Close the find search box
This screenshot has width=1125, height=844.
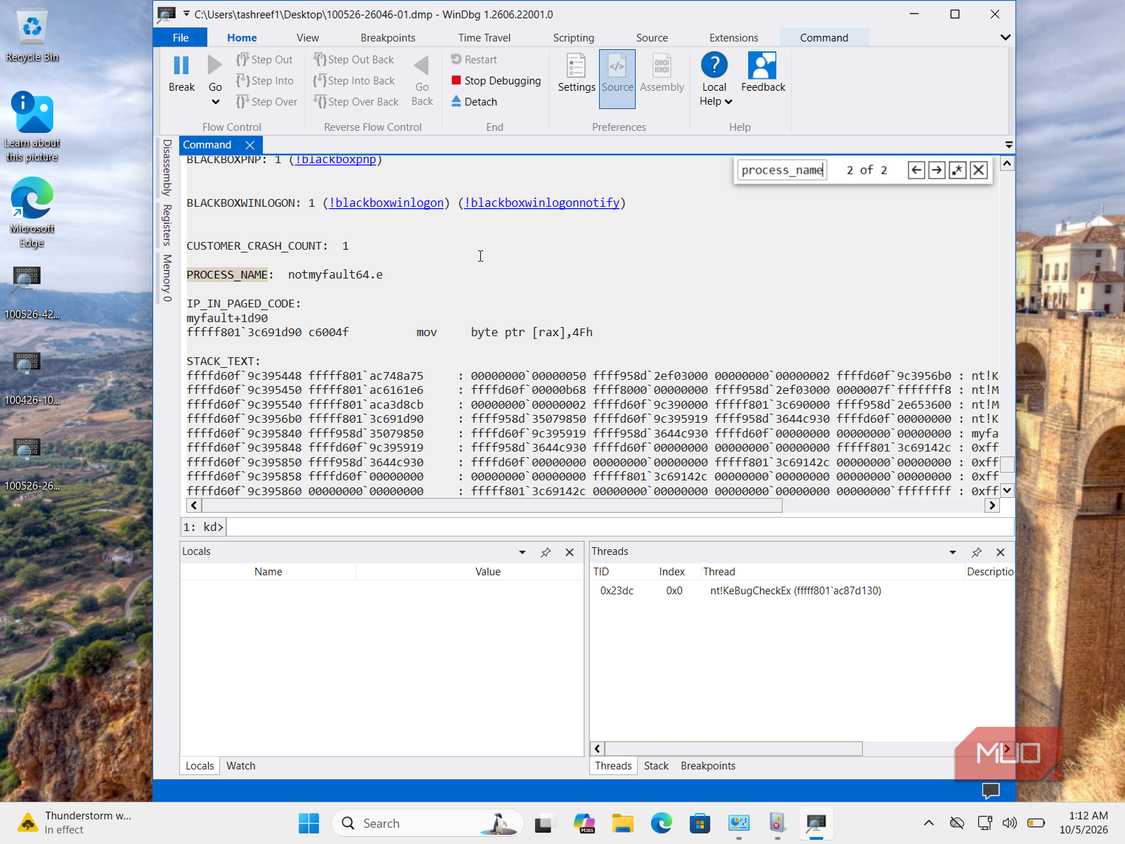[x=979, y=170]
